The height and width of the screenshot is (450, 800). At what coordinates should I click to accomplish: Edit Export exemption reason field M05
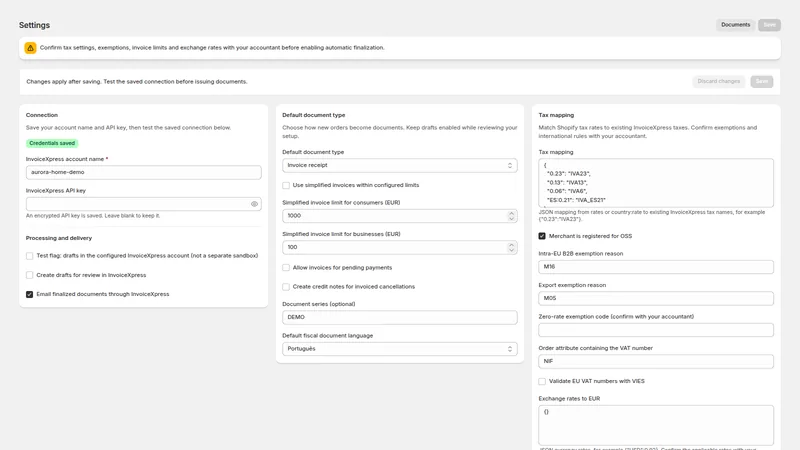(656, 298)
